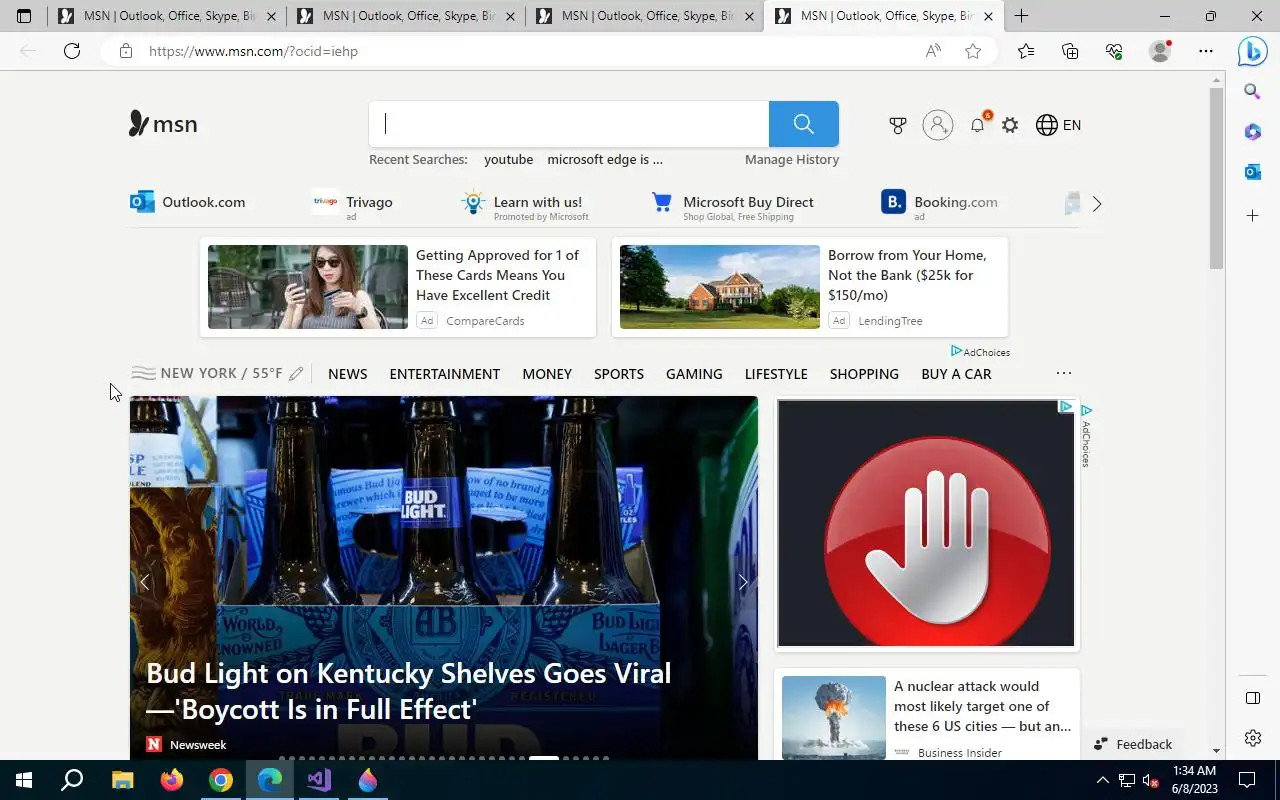The width and height of the screenshot is (1280, 800).
Task: Open Edge Settings and more menu
Action: [x=1206, y=51]
